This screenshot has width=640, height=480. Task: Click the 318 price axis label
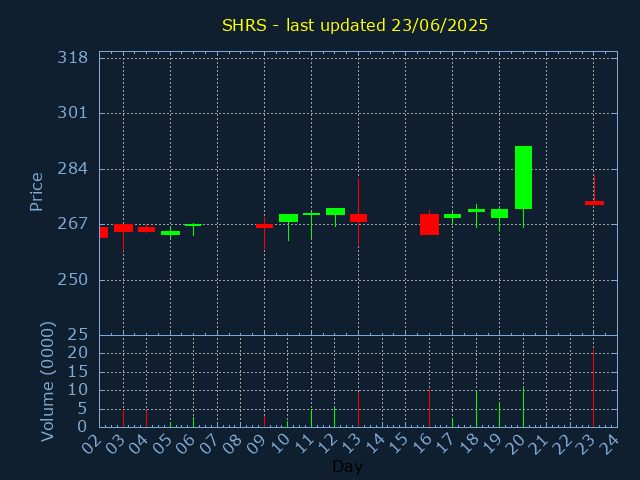click(73, 58)
